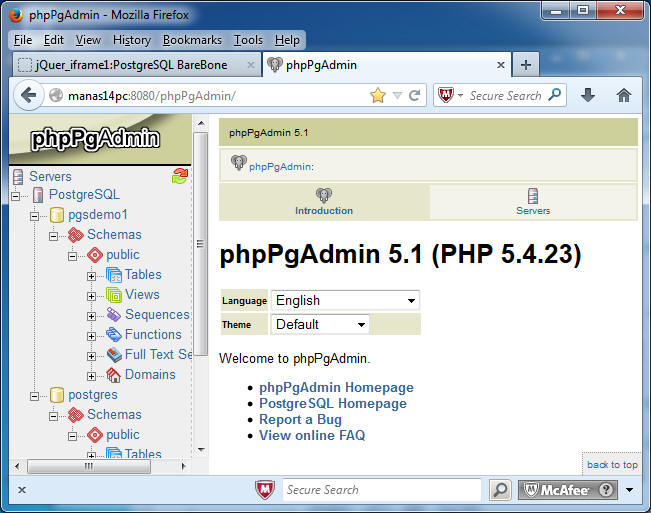651x513 pixels.
Task: Open the History menu
Action: pos(132,40)
